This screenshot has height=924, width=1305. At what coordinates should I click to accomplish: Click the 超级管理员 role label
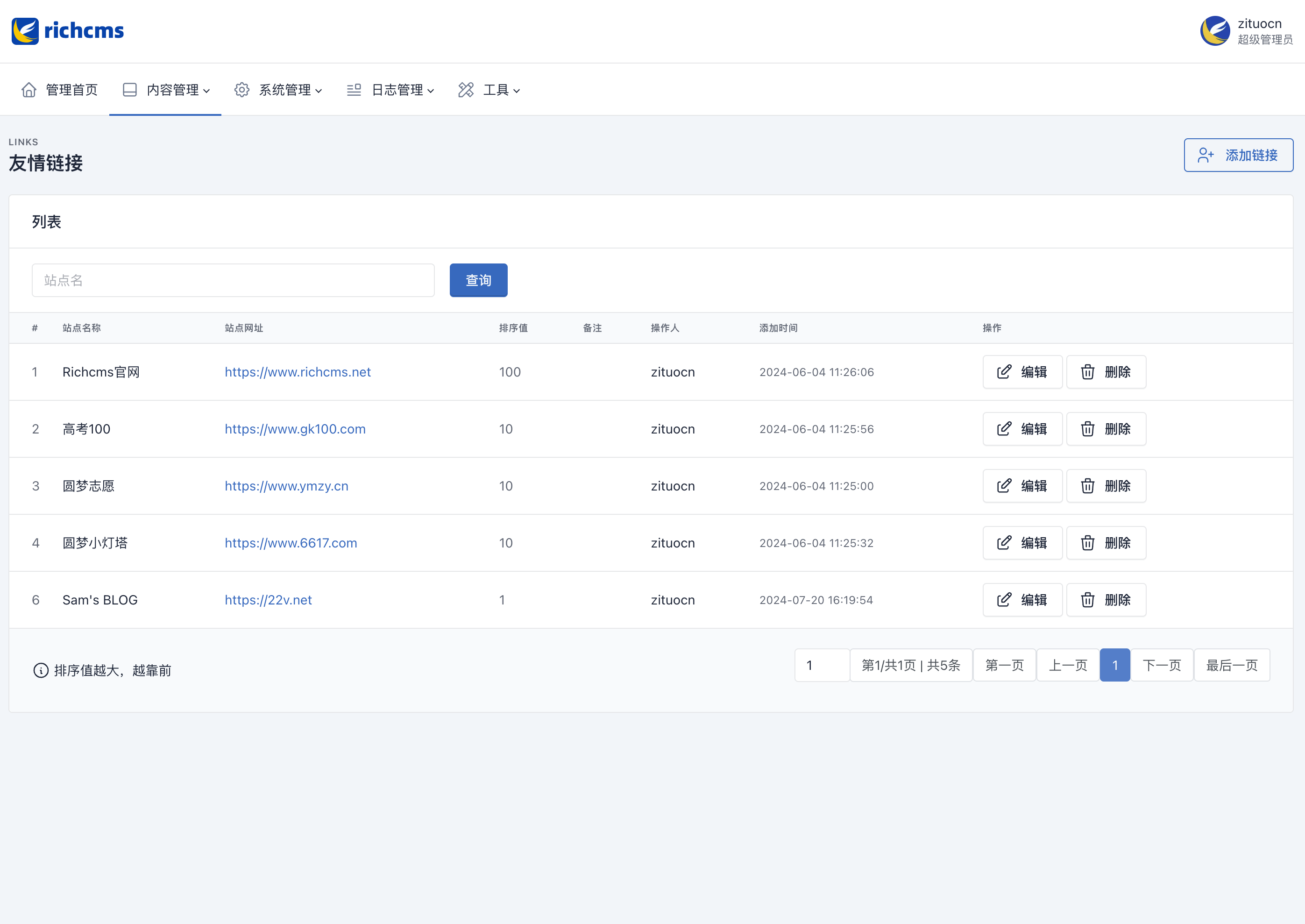point(1265,39)
